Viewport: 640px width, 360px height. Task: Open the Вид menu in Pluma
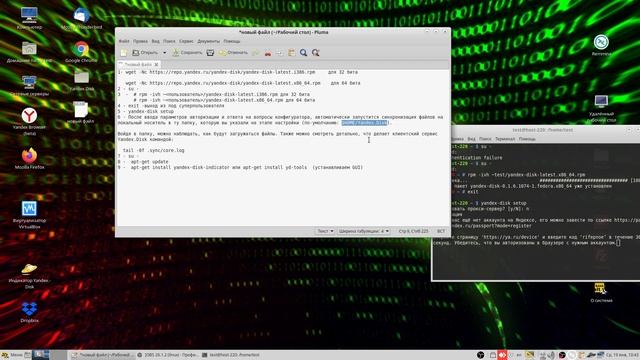(x=156, y=41)
